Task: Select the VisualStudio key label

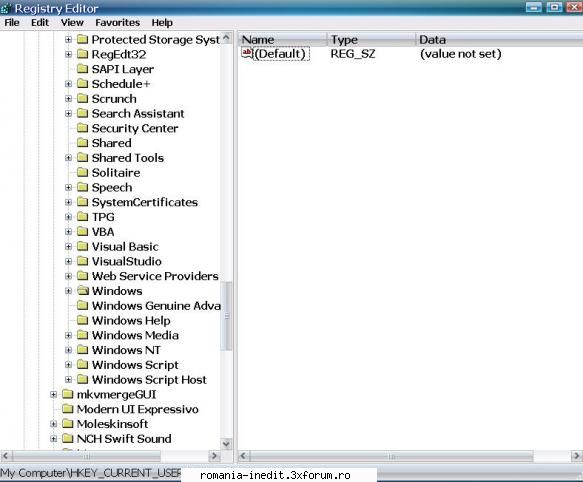Action: tap(127, 261)
